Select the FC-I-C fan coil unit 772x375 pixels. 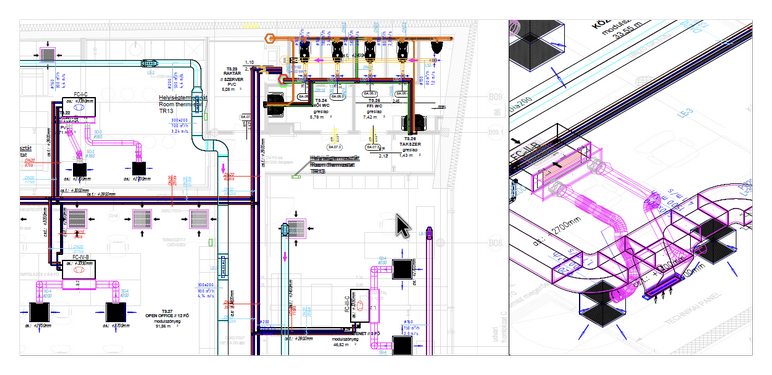point(78,107)
